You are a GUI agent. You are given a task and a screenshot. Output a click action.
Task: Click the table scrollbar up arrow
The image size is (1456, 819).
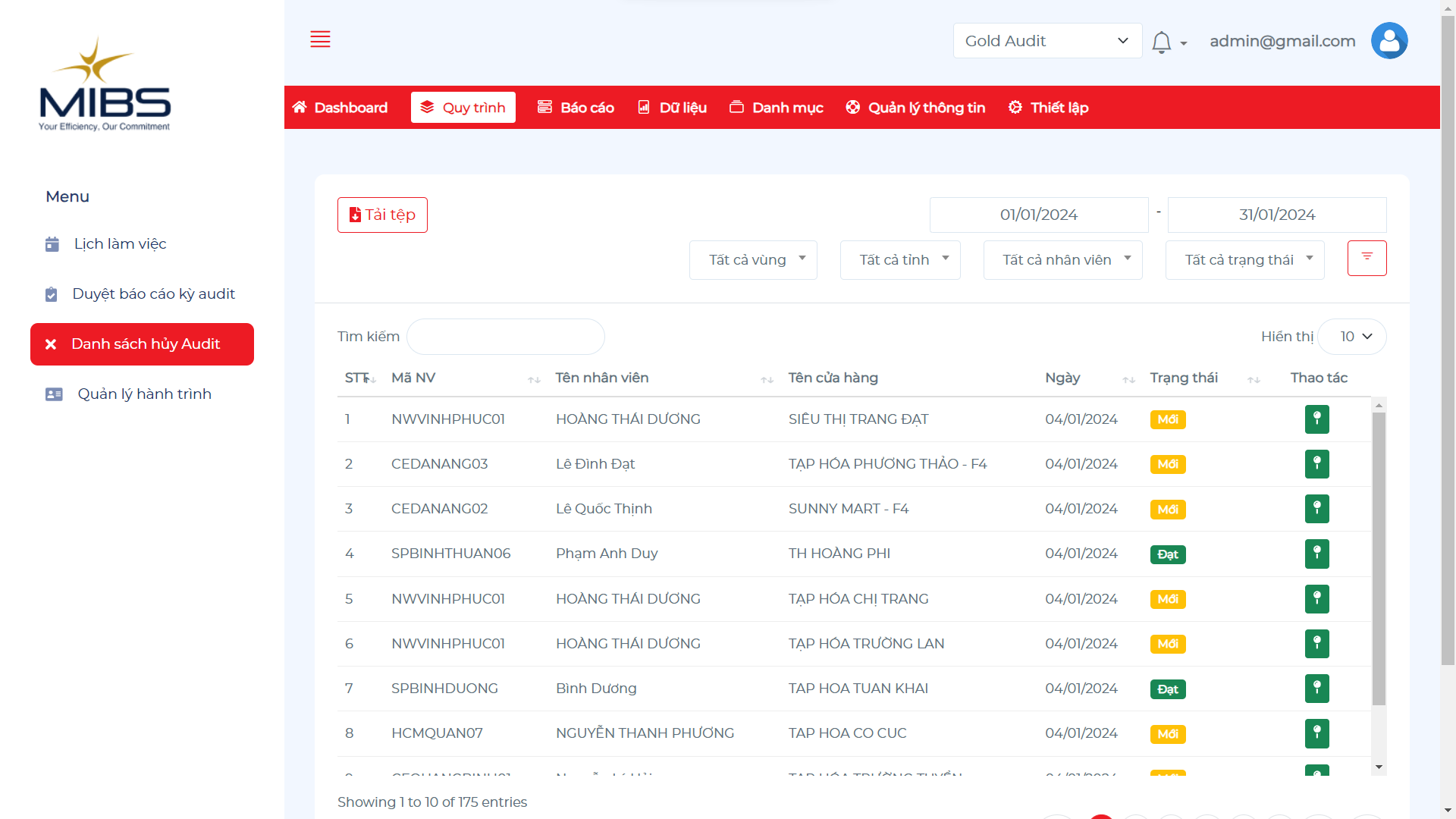[1379, 406]
